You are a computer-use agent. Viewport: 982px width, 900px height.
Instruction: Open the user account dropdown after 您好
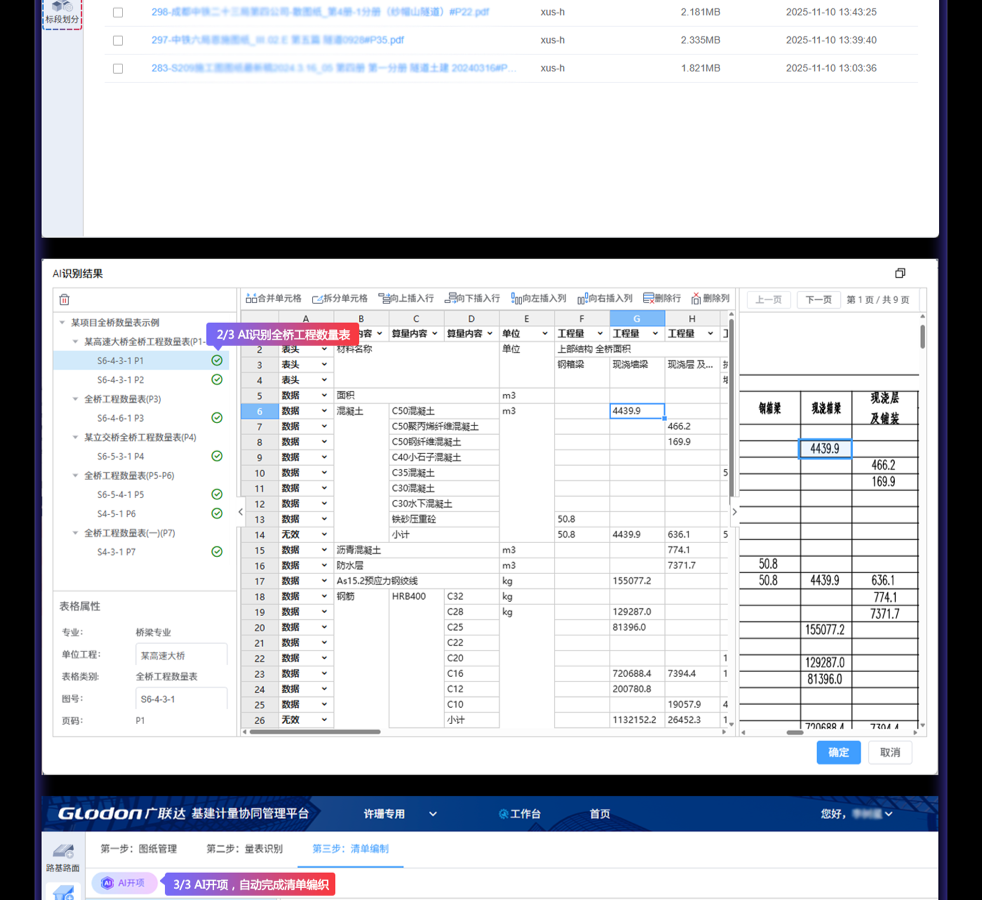pos(889,814)
